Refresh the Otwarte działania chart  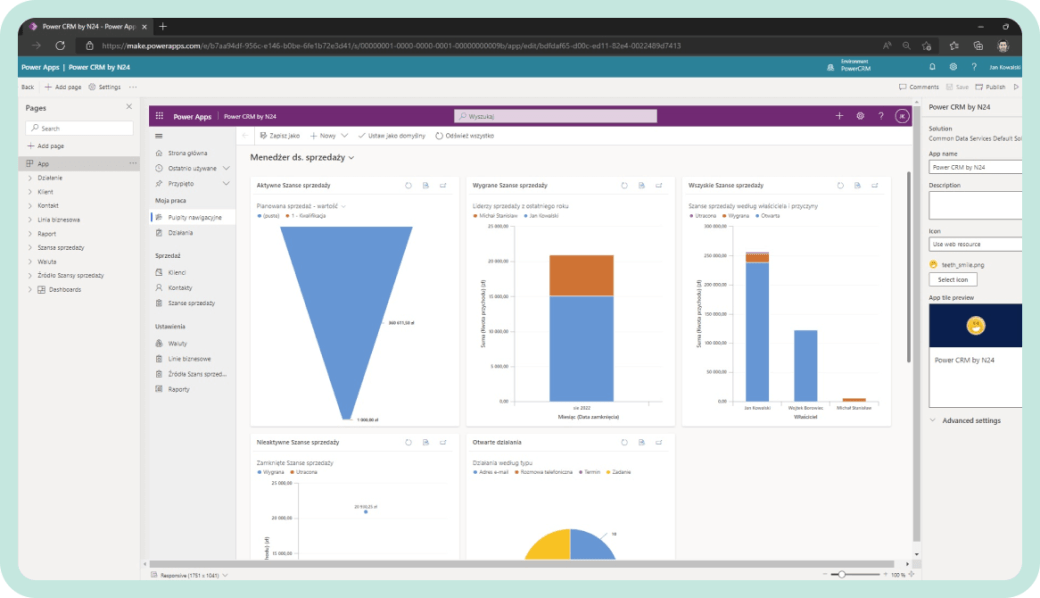pyautogui.click(x=624, y=442)
